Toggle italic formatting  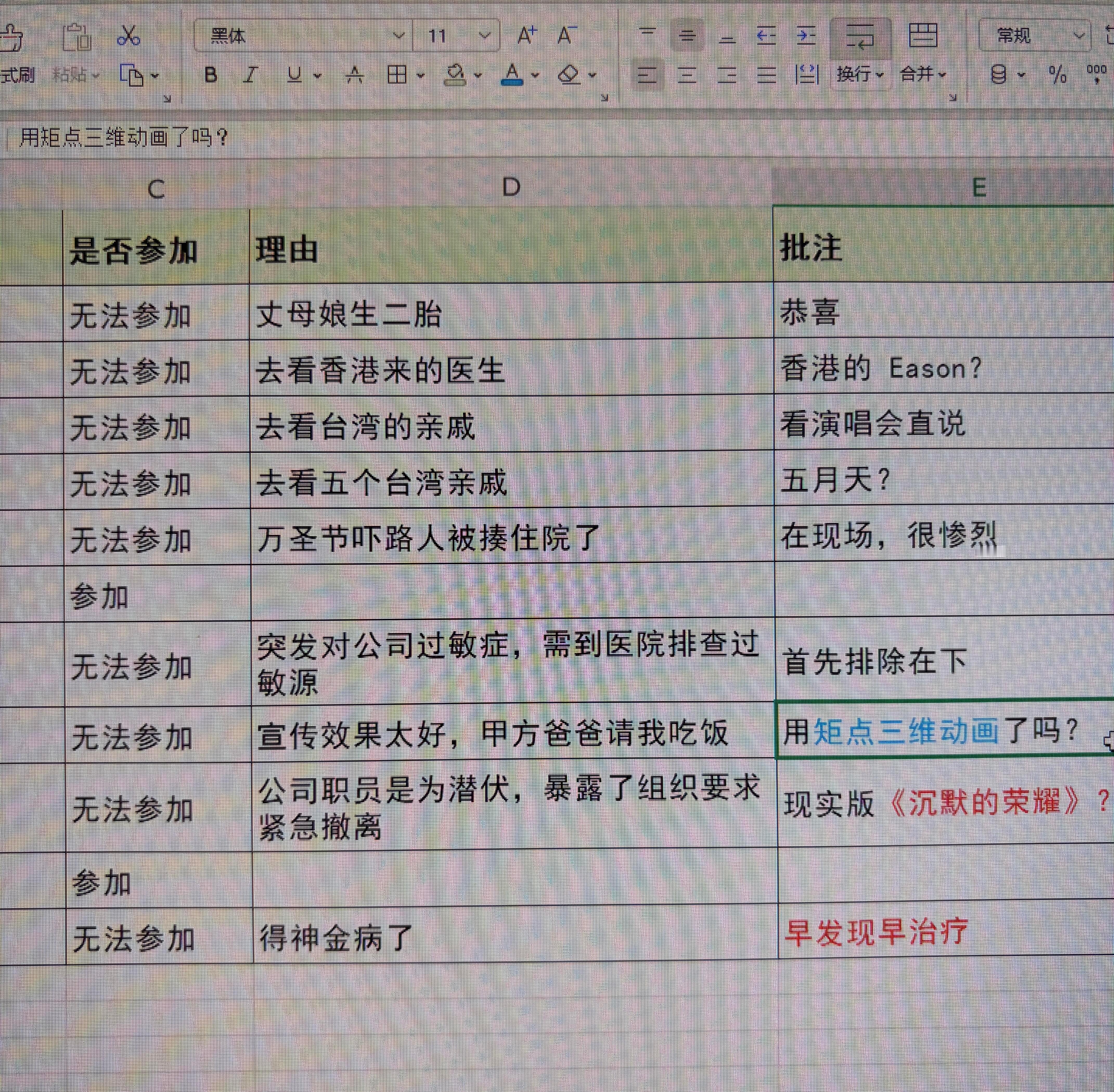pos(250,75)
